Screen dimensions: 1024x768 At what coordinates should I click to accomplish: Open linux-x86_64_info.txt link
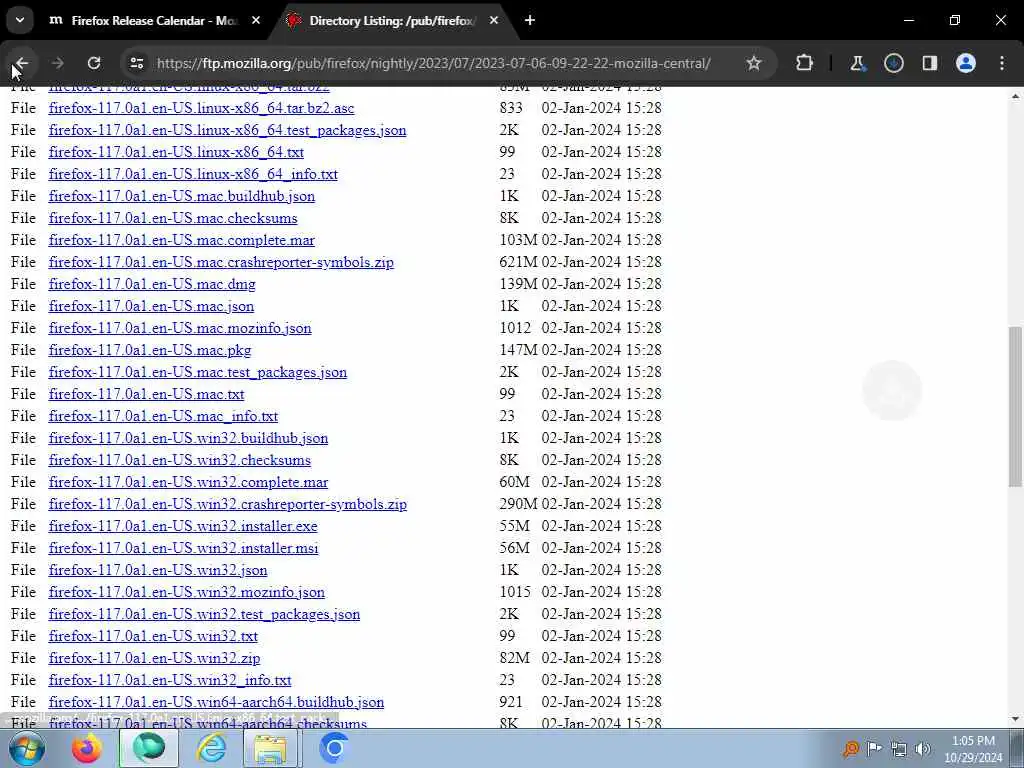193,174
